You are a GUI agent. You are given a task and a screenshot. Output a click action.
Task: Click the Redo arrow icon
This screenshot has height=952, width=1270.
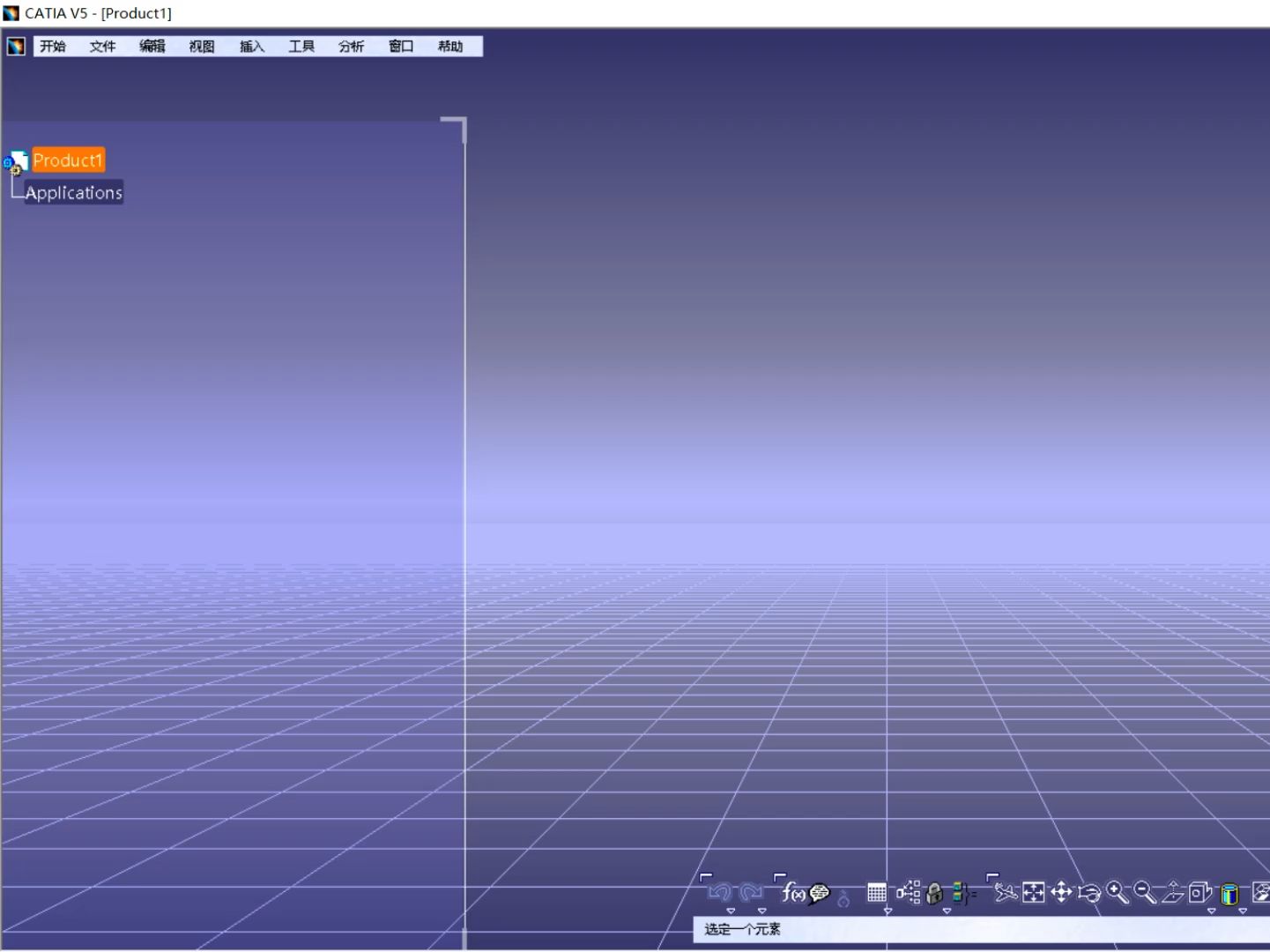coord(751,893)
